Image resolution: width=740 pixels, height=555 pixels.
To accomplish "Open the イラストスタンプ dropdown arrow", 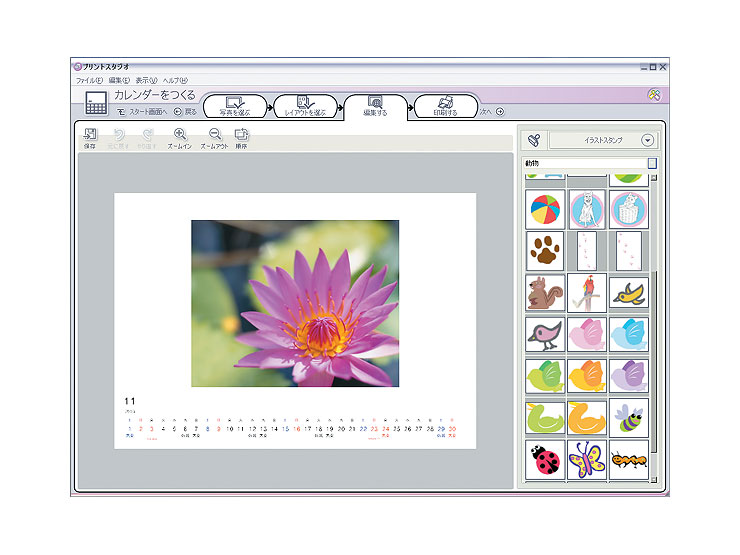I will (647, 141).
